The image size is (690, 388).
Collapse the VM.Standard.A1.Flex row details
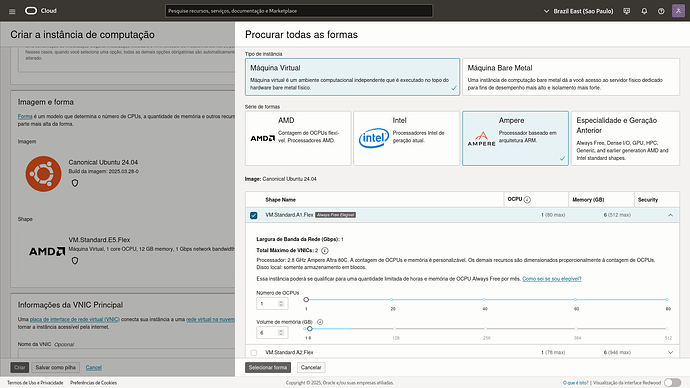[x=670, y=215]
